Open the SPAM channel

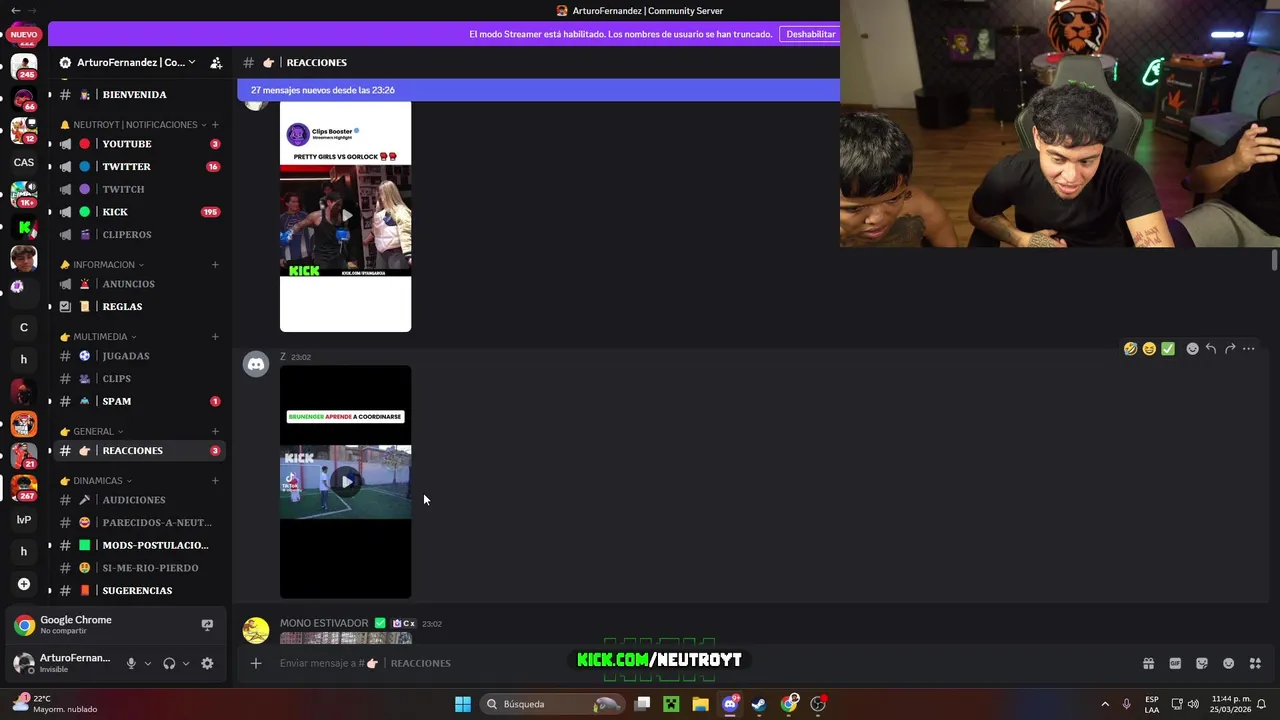(139, 401)
